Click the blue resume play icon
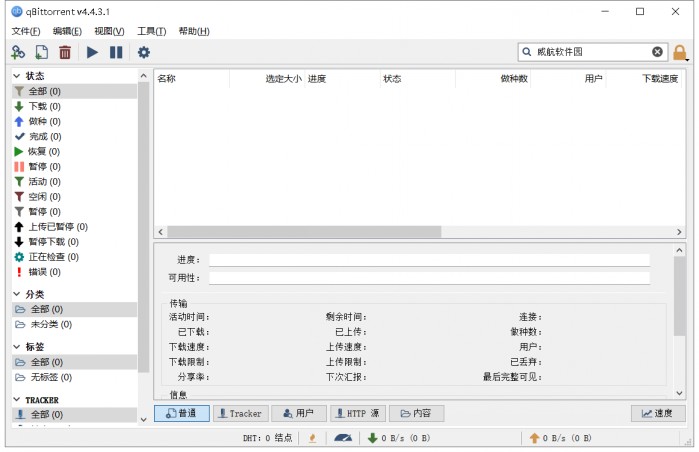Image resolution: width=699 pixels, height=452 pixels. coord(92,52)
